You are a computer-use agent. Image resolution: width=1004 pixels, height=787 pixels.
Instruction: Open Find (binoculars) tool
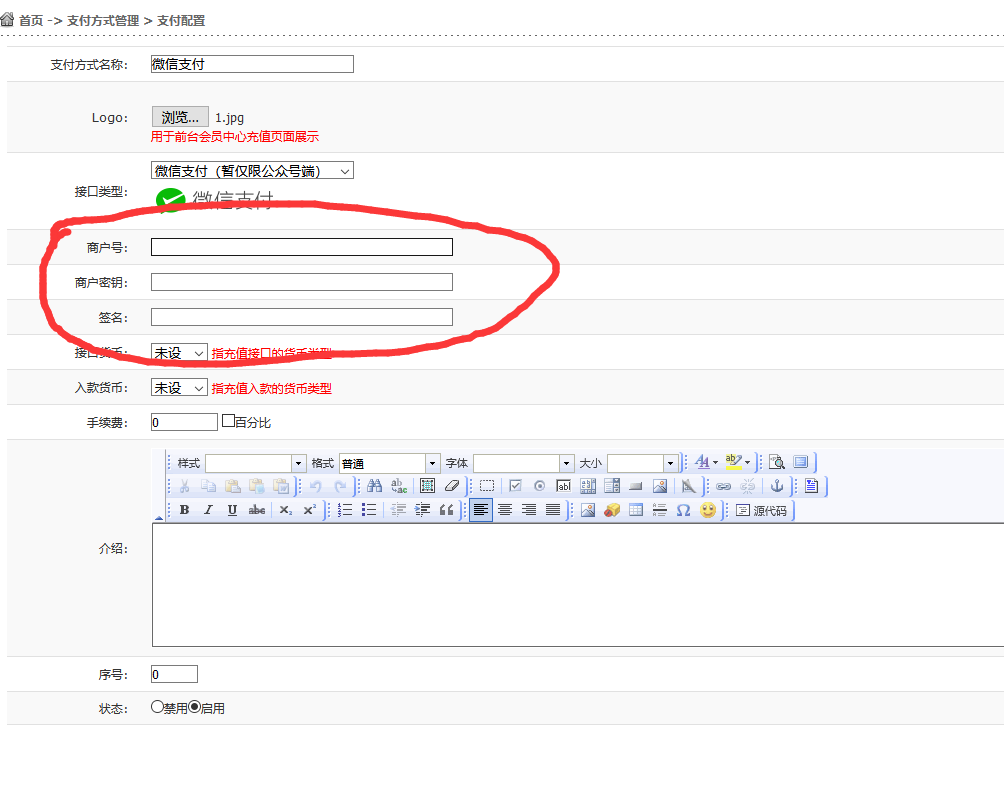click(x=375, y=486)
